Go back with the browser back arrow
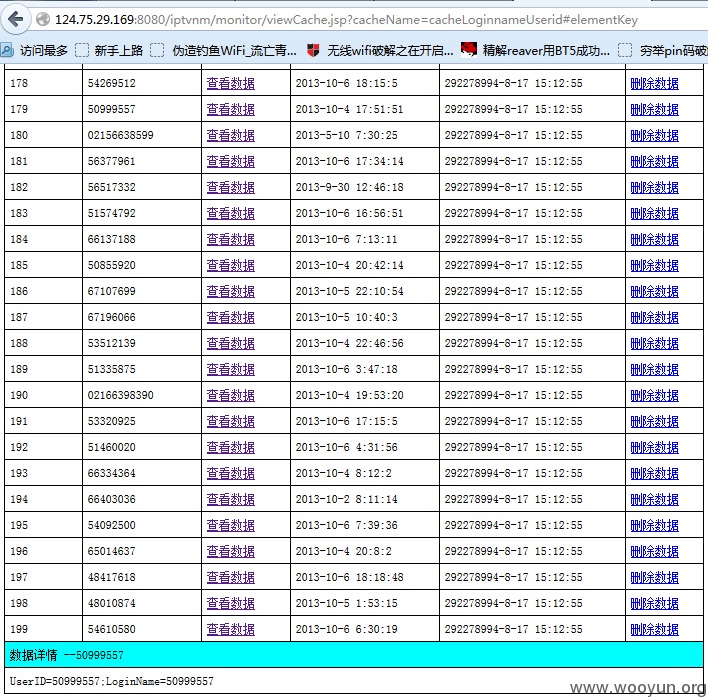Screen dimensions: 708x697 click(16, 19)
